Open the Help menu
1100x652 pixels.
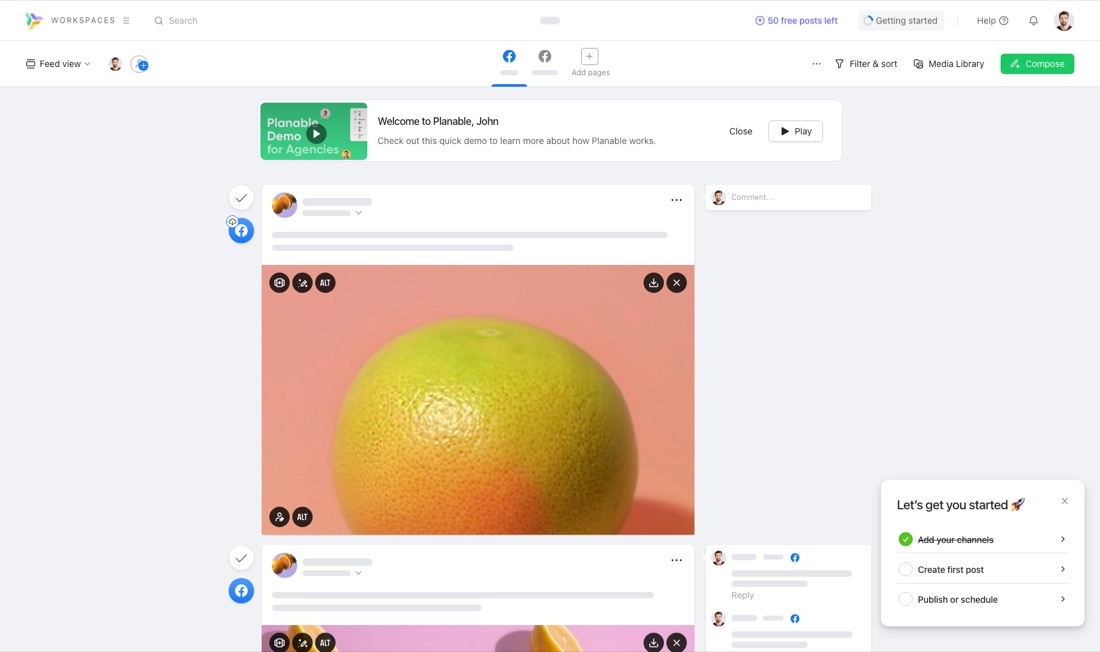[993, 20]
